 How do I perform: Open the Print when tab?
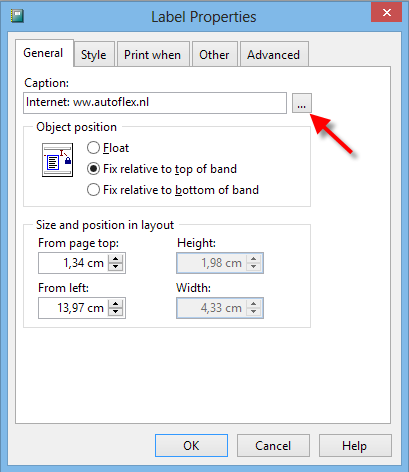coord(152,55)
